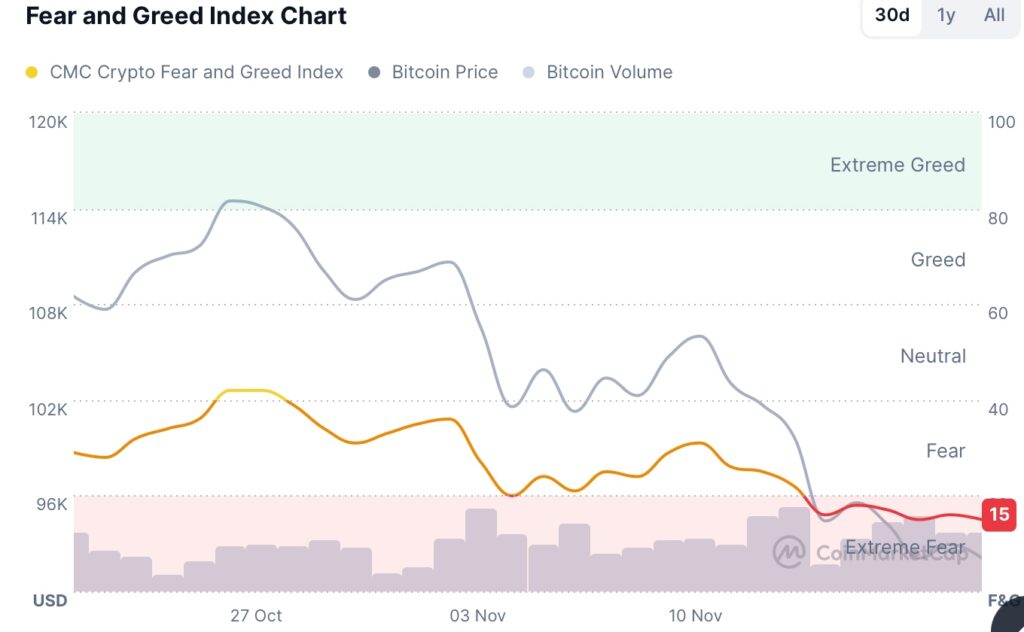This screenshot has height=632, width=1024.
Task: Click the Greed band label
Action: pyautogui.click(x=938, y=260)
